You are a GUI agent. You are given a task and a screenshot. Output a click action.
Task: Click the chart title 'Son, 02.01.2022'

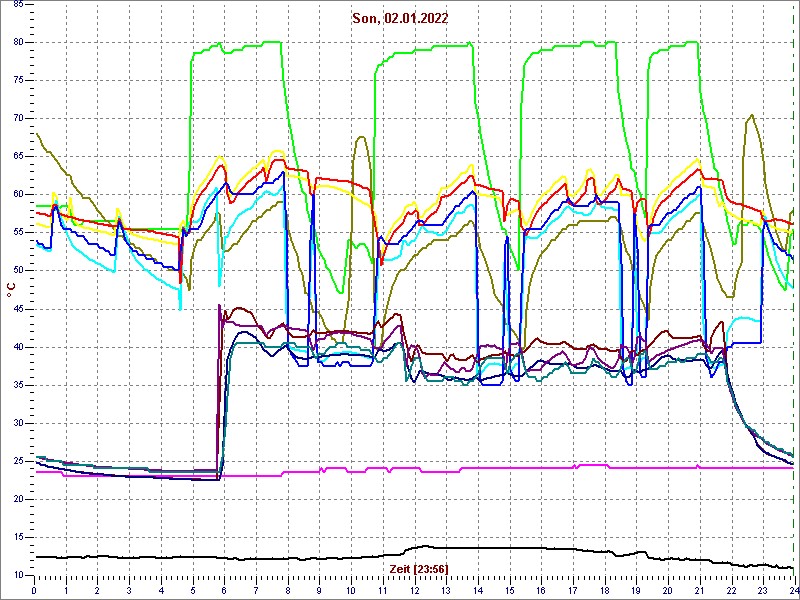point(400,19)
